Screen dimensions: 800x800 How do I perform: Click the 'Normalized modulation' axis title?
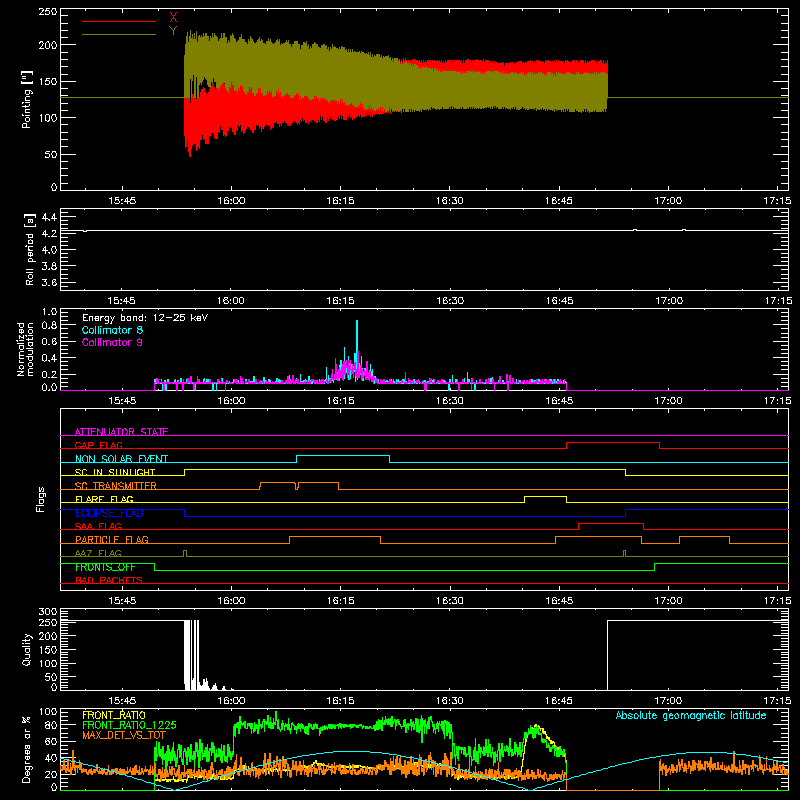(24, 349)
